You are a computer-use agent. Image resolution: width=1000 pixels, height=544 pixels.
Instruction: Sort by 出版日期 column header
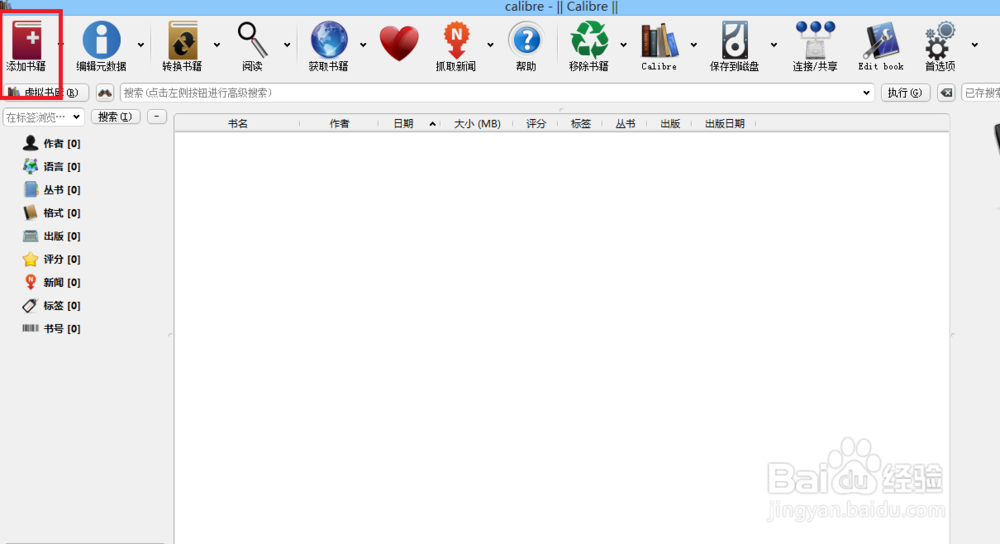click(724, 124)
